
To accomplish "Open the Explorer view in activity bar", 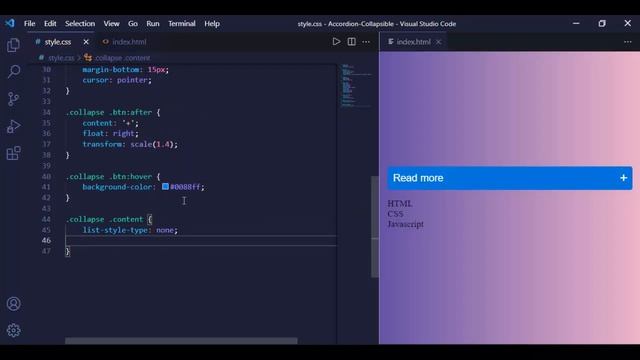I will click(x=13, y=45).
